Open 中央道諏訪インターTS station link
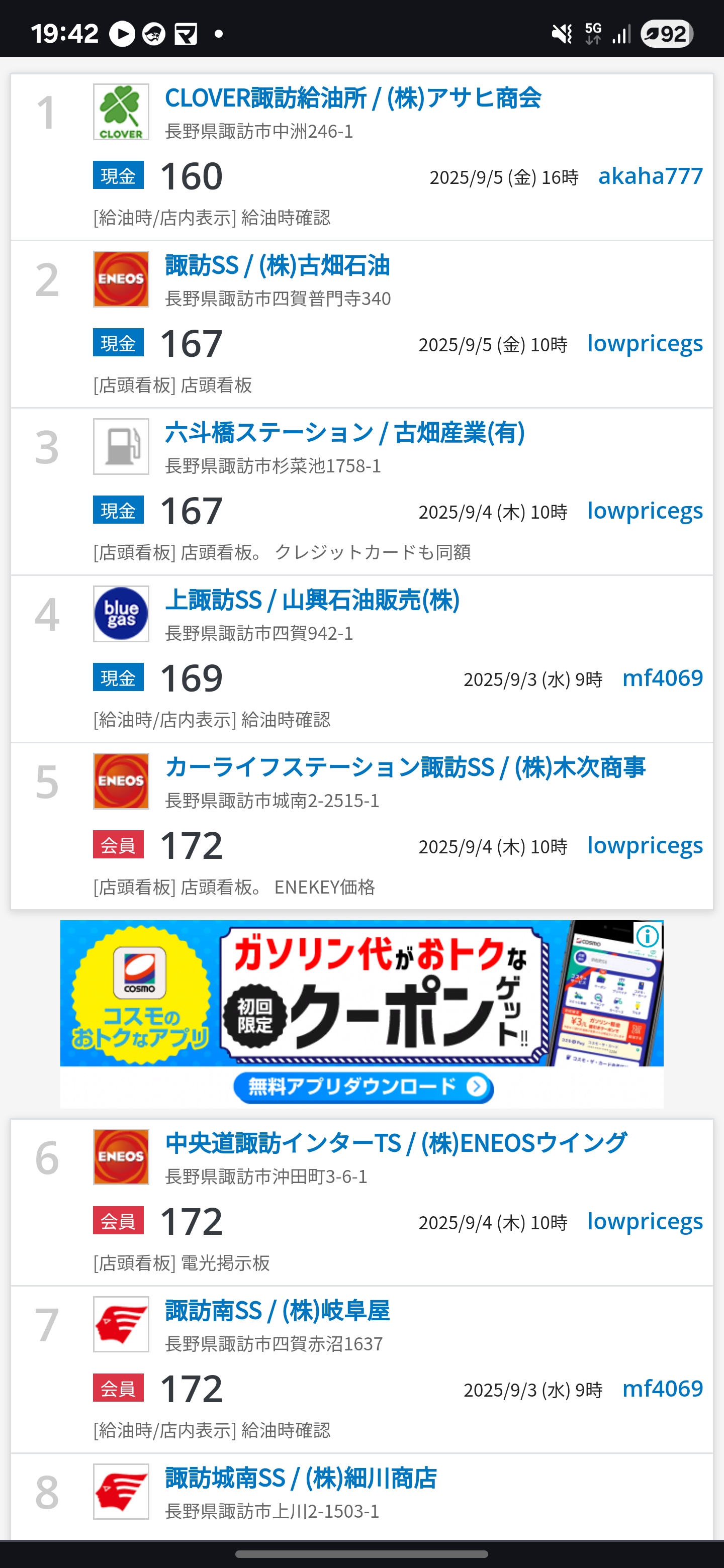Image resolution: width=724 pixels, height=1568 pixels. (396, 1143)
